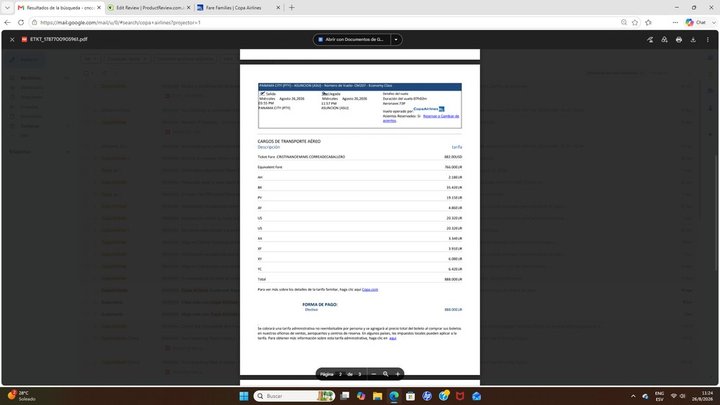The height and width of the screenshot is (405, 720).
Task: Open the Mail app from the taskbar
Action: (476, 396)
